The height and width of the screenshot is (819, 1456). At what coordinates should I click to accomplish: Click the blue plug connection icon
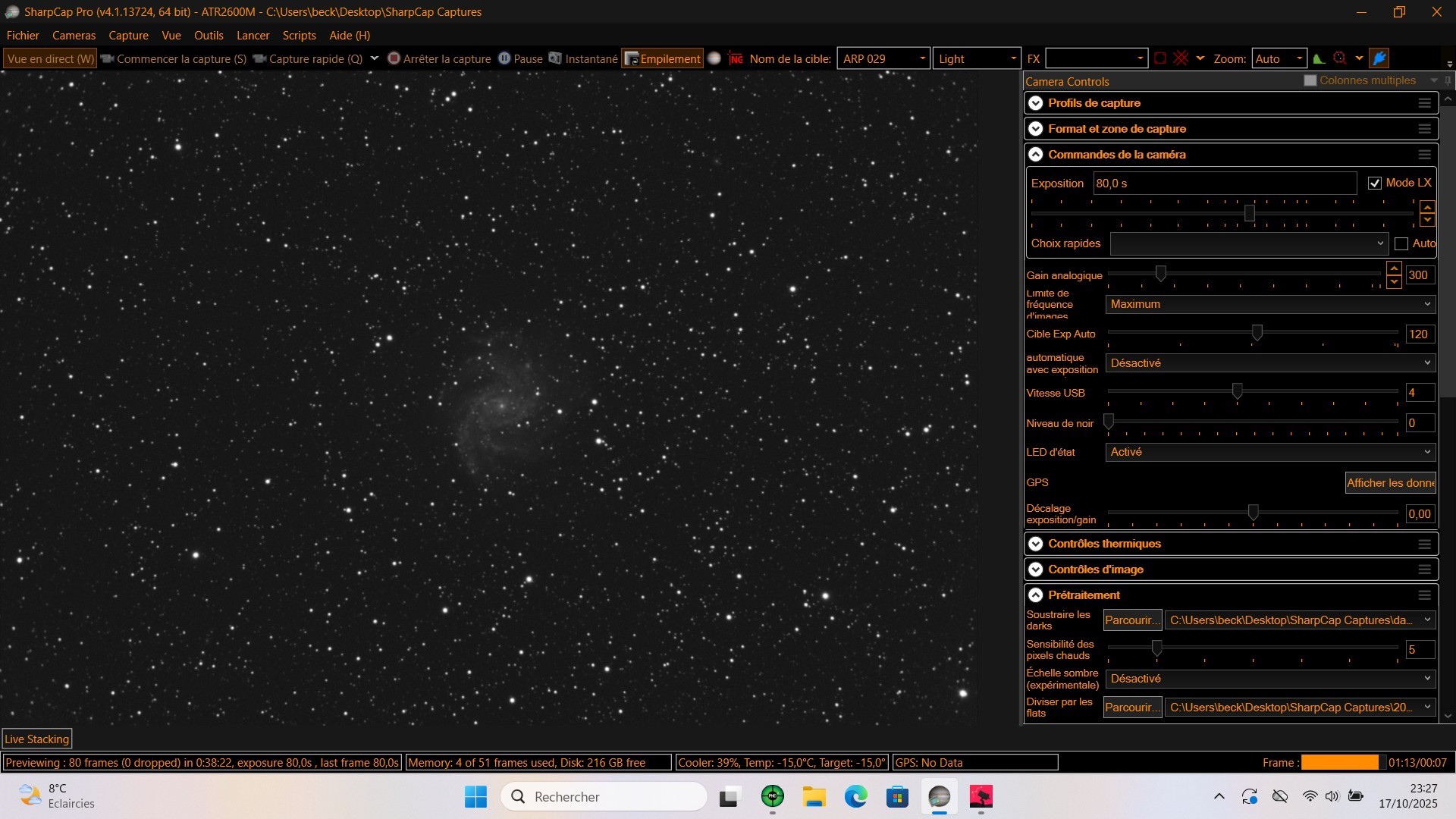click(x=1379, y=58)
